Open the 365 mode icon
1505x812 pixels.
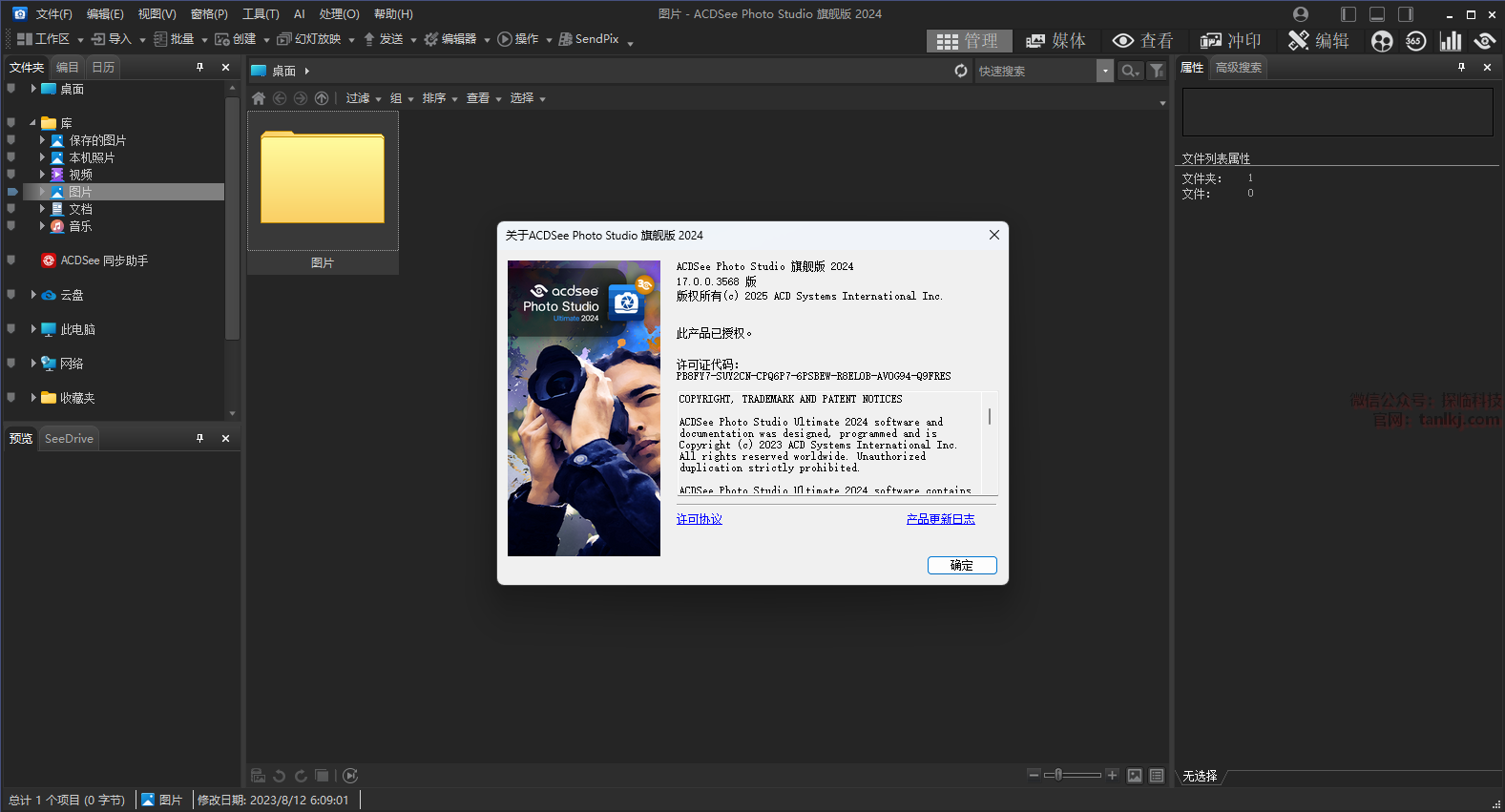pyautogui.click(x=1415, y=40)
